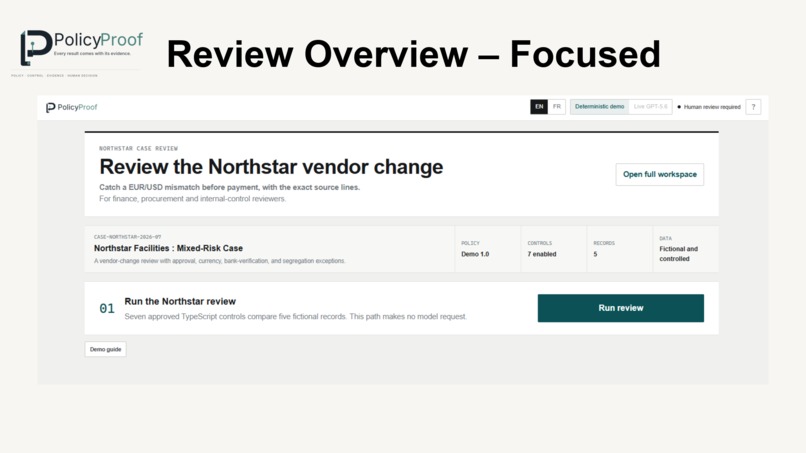Click NORTHSTAR CASE REVIEW label
Viewport: 806px width, 453px height.
pos(138,149)
